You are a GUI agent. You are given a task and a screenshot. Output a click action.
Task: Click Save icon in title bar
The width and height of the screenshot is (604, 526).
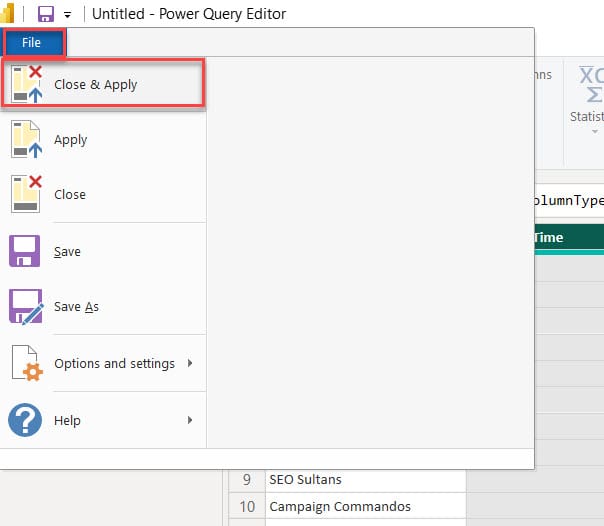click(45, 14)
